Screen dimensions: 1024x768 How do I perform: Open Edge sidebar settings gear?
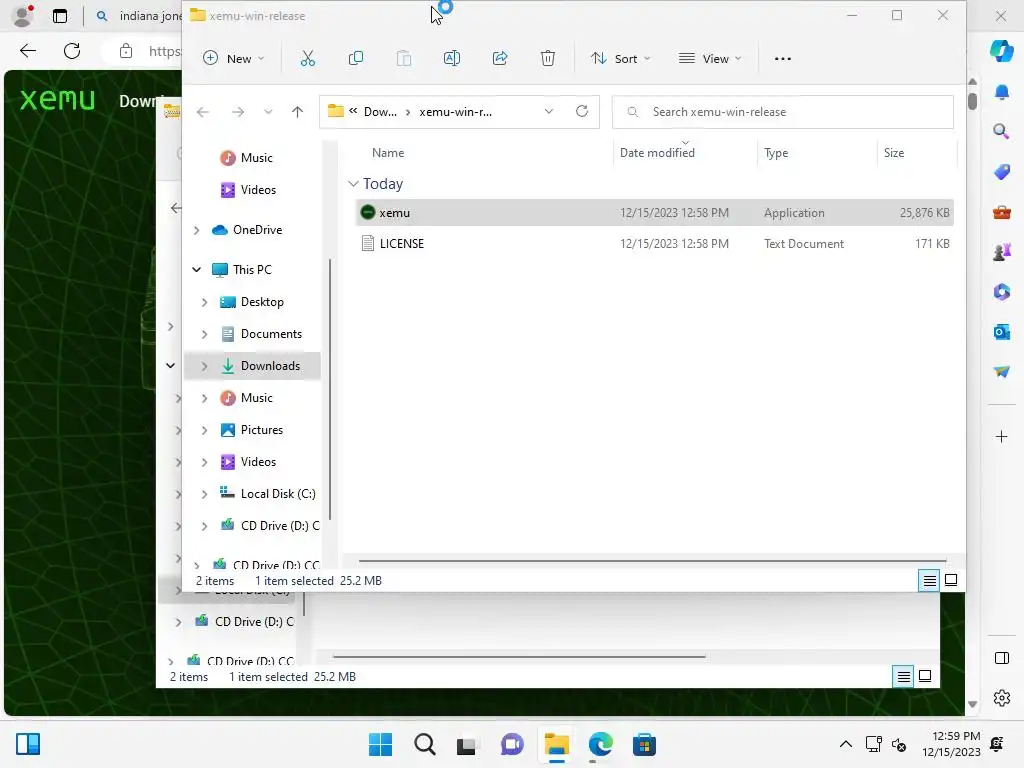click(x=1001, y=697)
